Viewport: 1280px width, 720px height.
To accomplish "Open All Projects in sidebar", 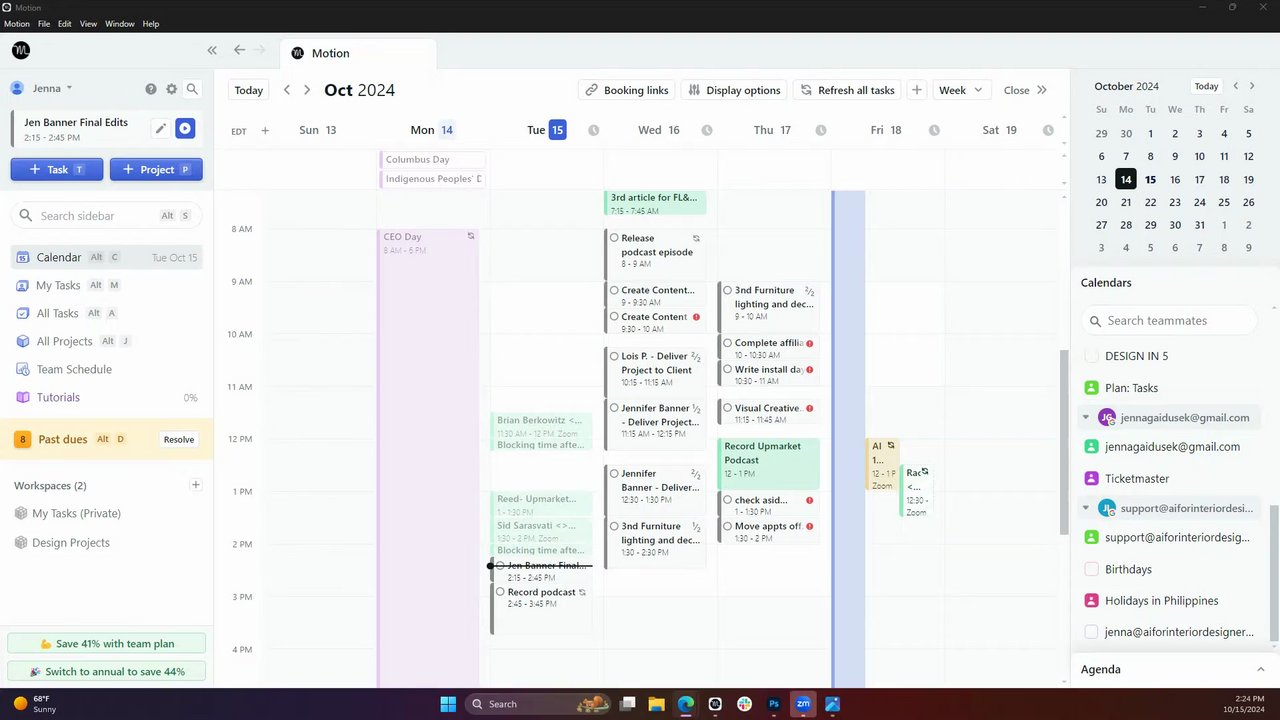I will (x=64, y=341).
